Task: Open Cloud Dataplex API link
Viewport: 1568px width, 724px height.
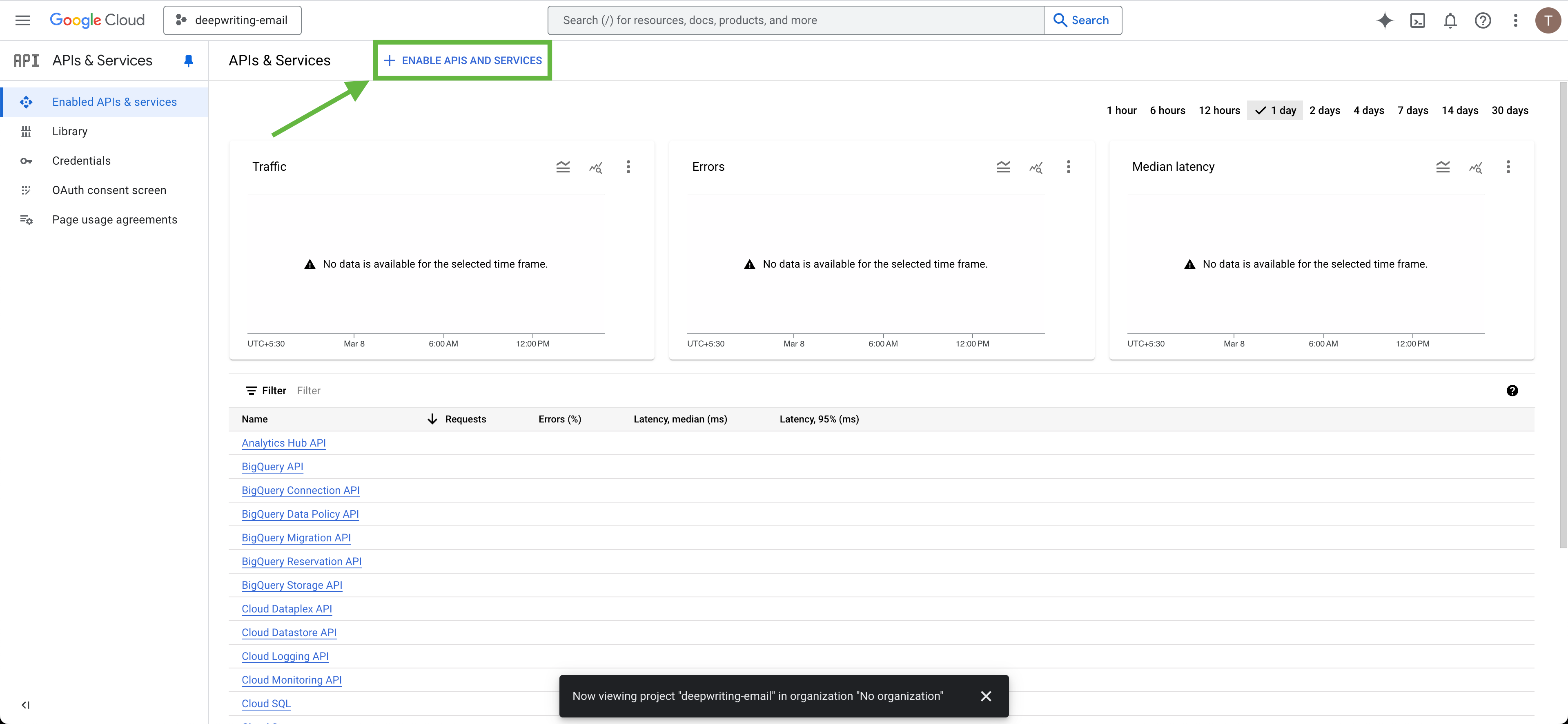Action: (x=287, y=609)
